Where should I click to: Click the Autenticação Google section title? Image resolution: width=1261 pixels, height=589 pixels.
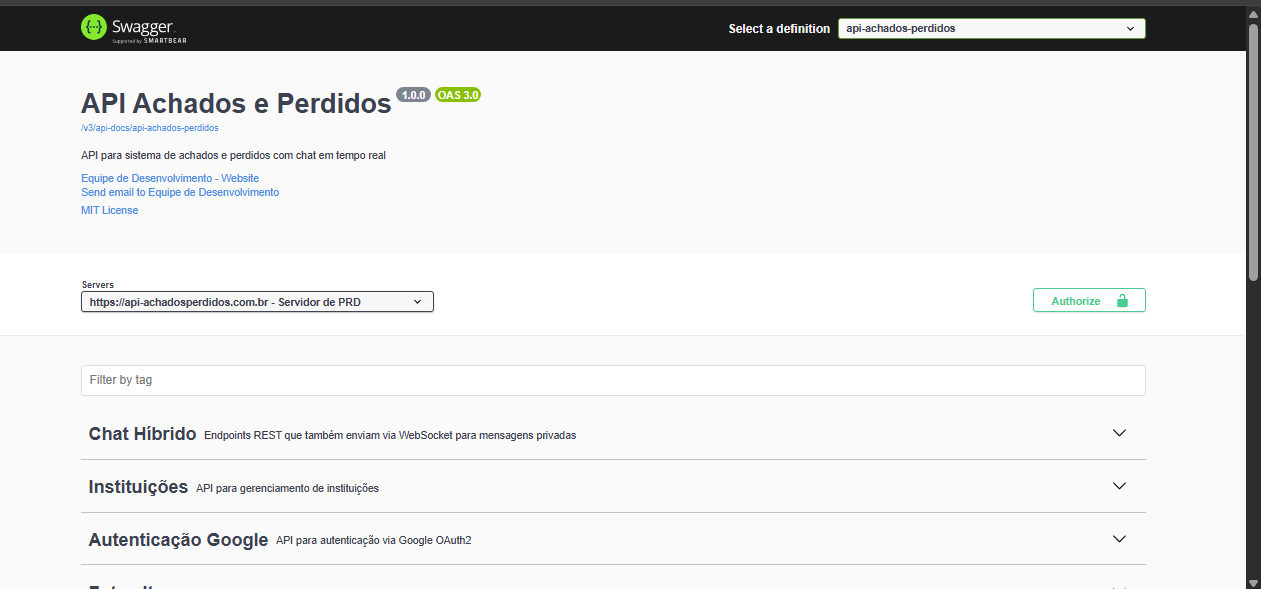pos(178,540)
